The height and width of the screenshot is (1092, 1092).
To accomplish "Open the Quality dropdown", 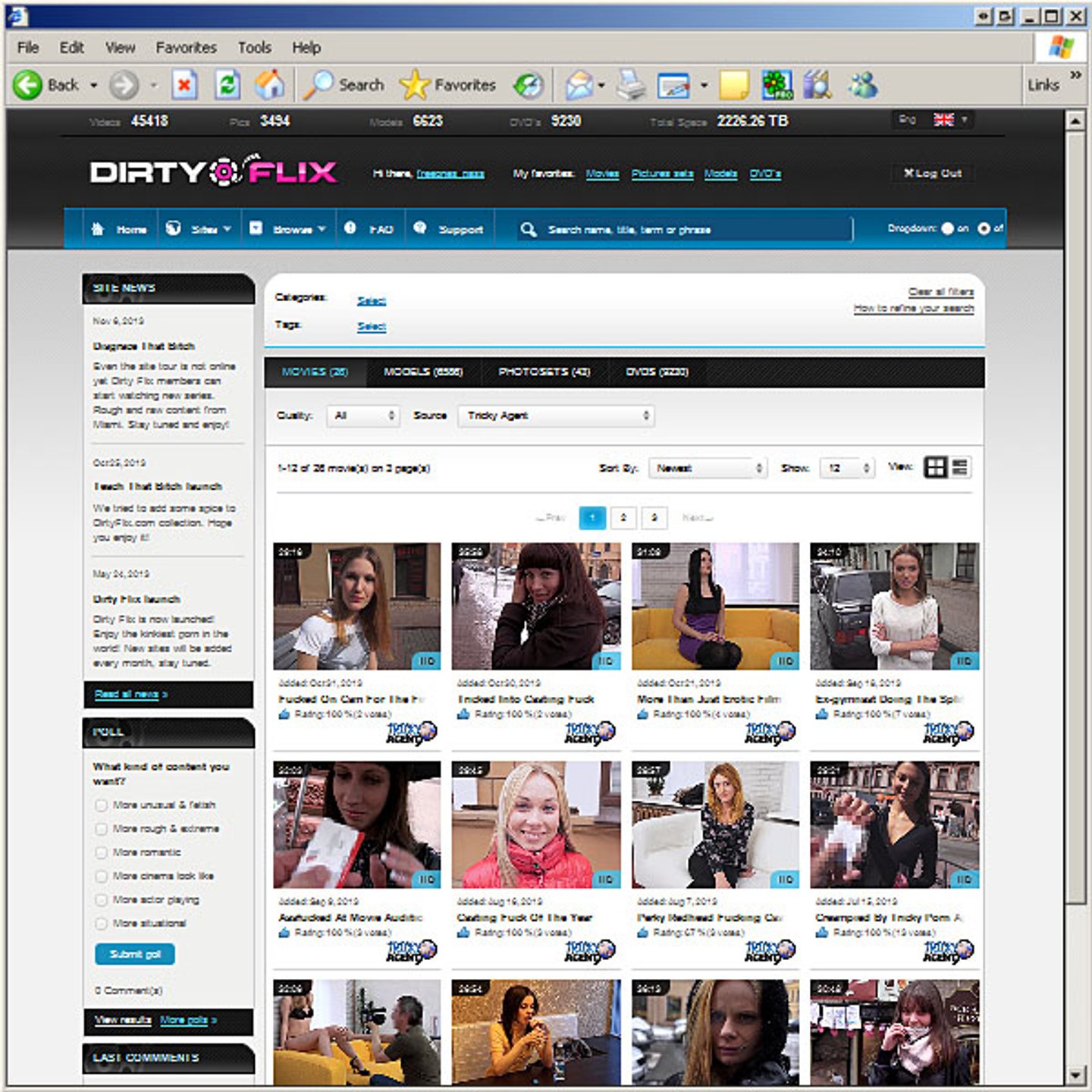I will [364, 416].
